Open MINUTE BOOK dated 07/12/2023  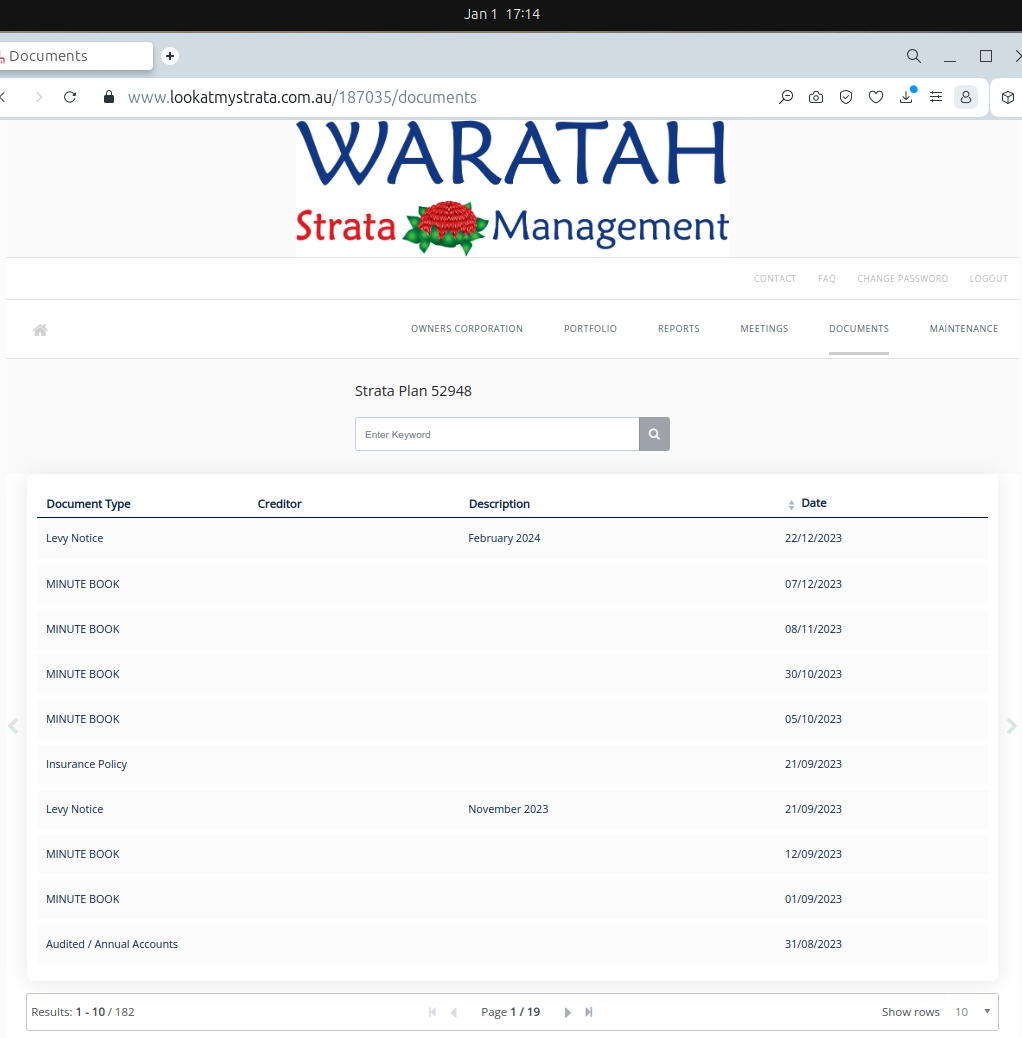(512, 584)
